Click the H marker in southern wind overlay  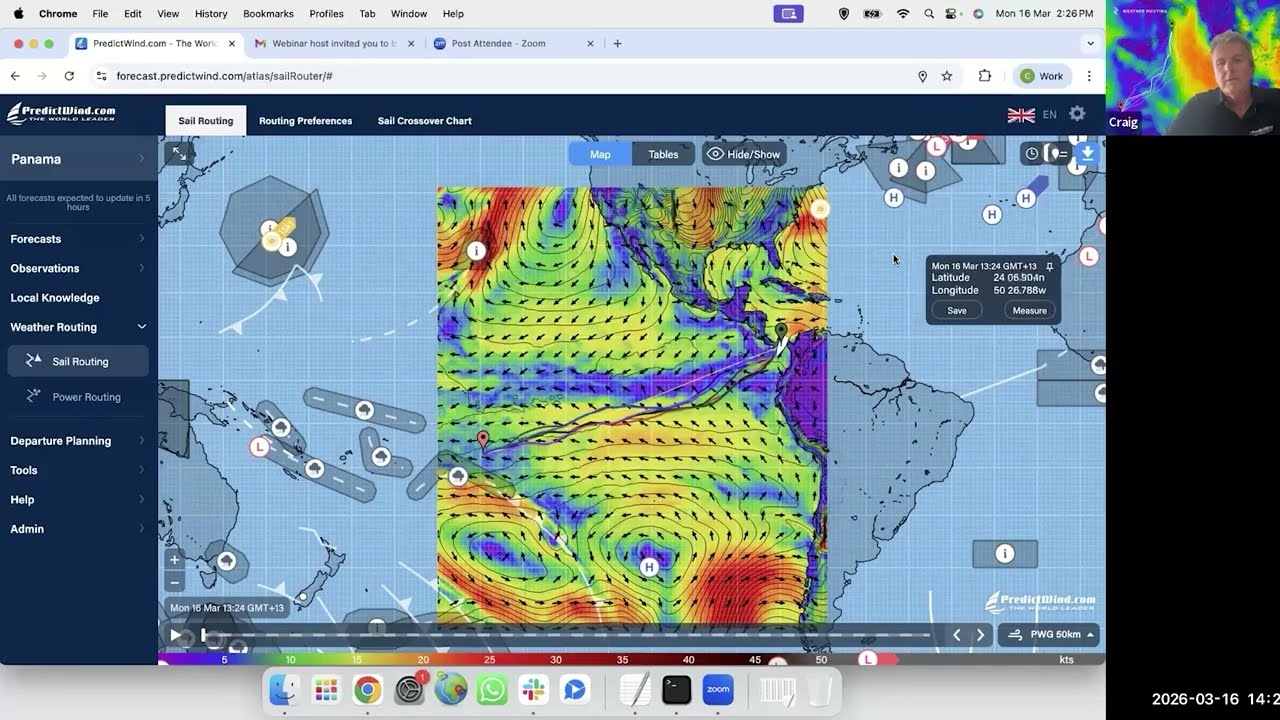pos(649,567)
